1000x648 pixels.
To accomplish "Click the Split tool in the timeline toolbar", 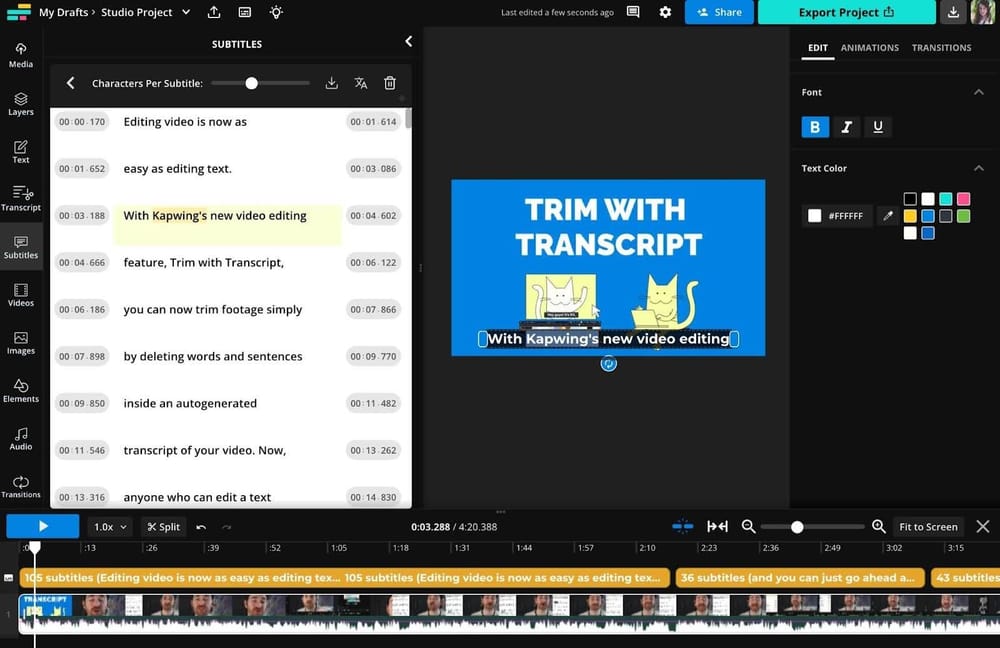I will point(163,526).
